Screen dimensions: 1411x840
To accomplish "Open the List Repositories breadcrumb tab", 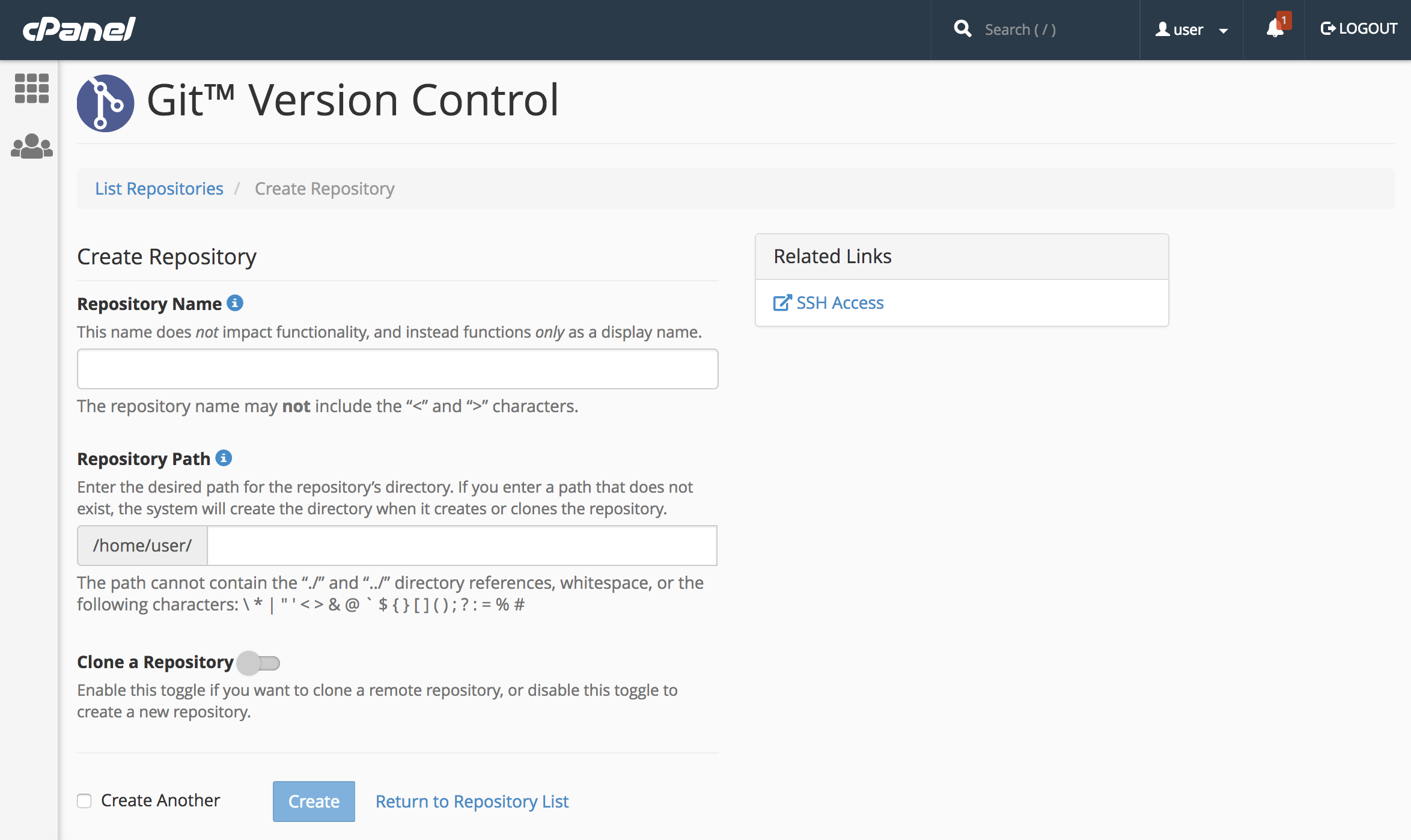I will click(158, 187).
